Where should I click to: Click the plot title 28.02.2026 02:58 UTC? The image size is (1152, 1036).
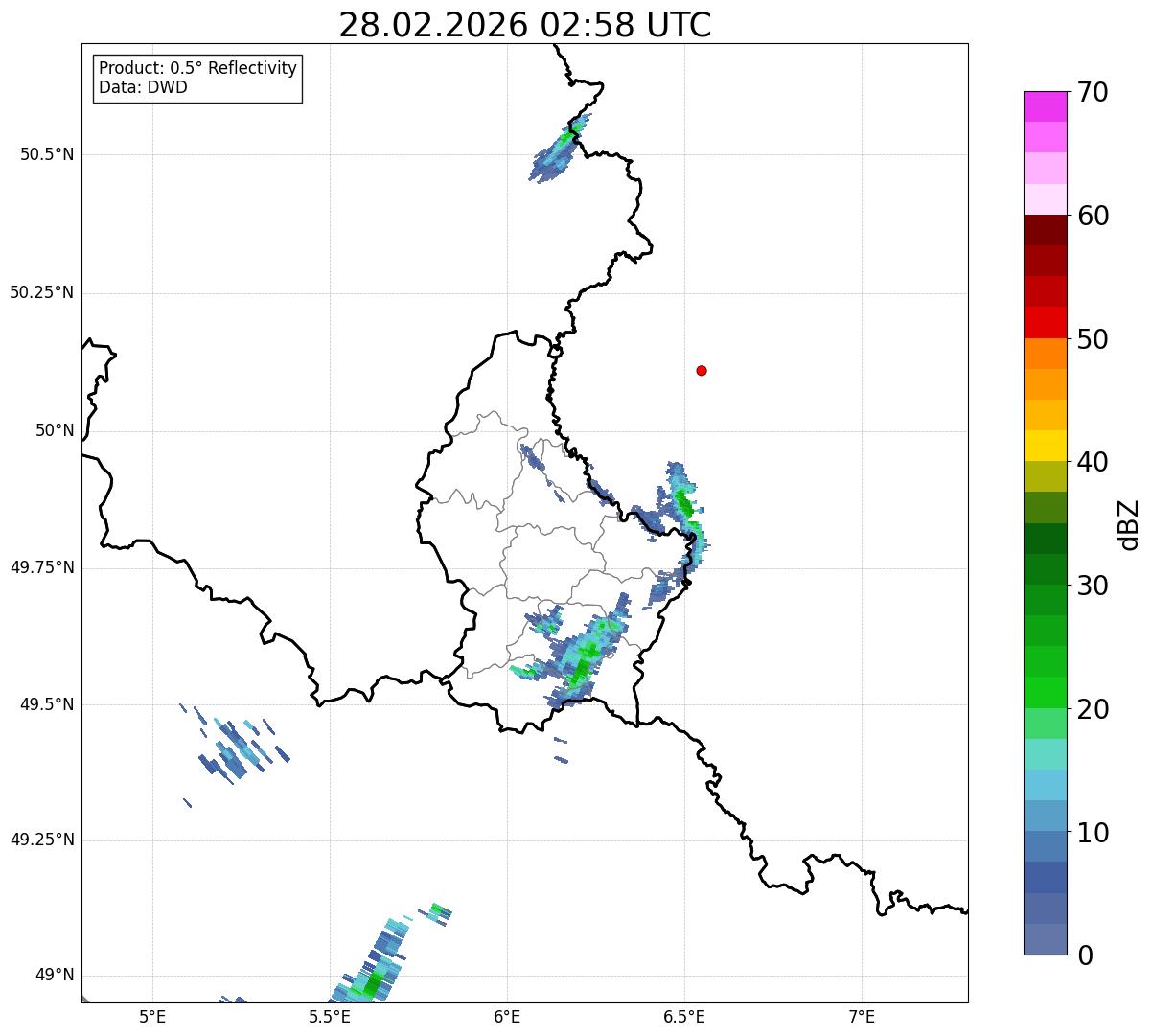click(525, 25)
